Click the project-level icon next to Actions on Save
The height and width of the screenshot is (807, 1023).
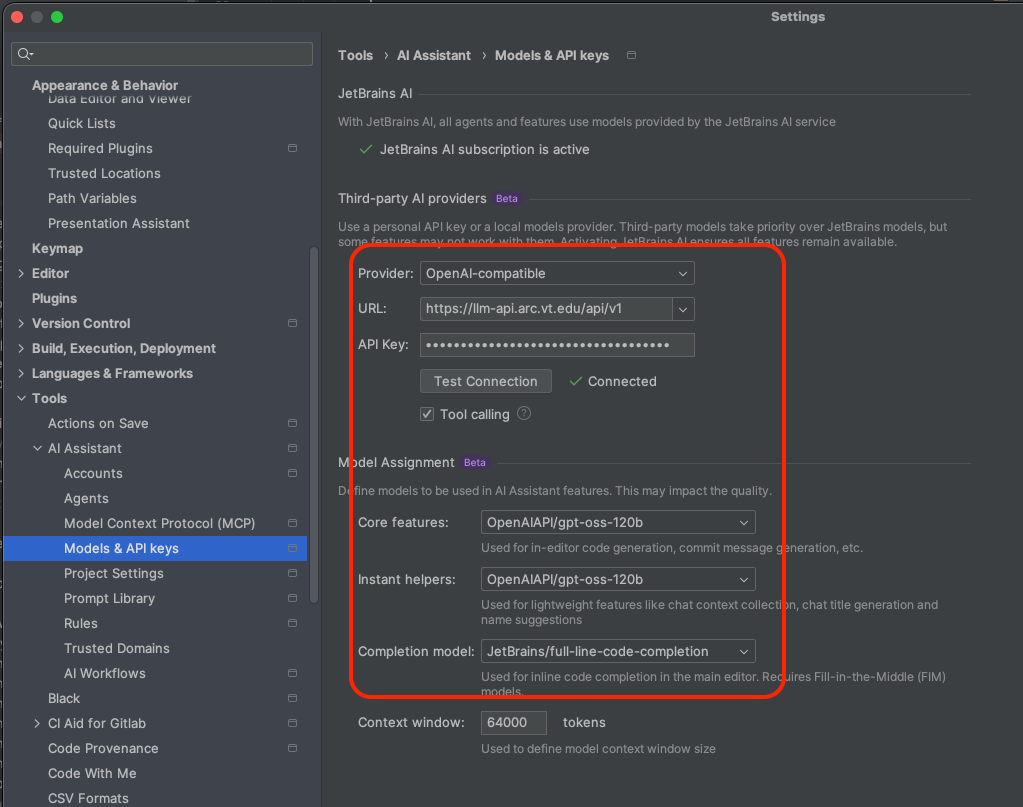click(x=292, y=423)
